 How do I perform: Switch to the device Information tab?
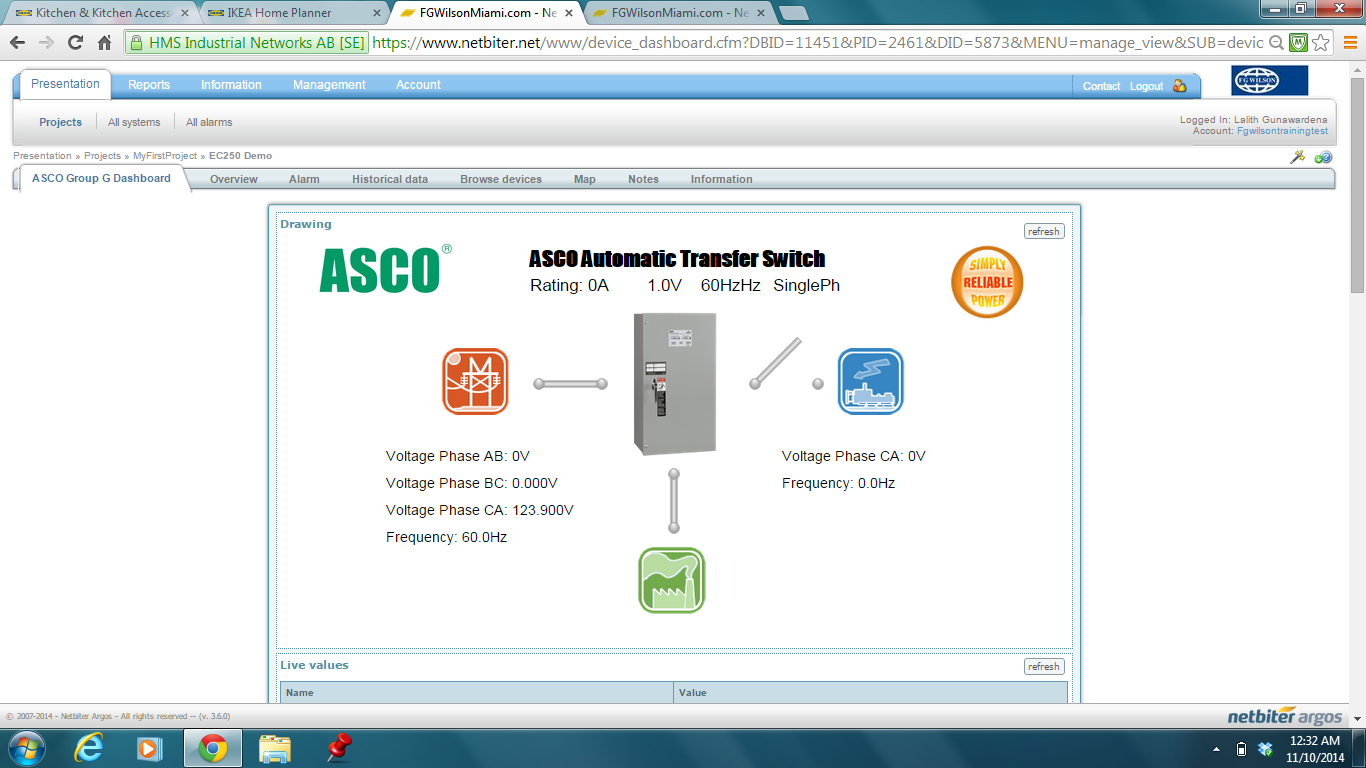[x=721, y=180]
